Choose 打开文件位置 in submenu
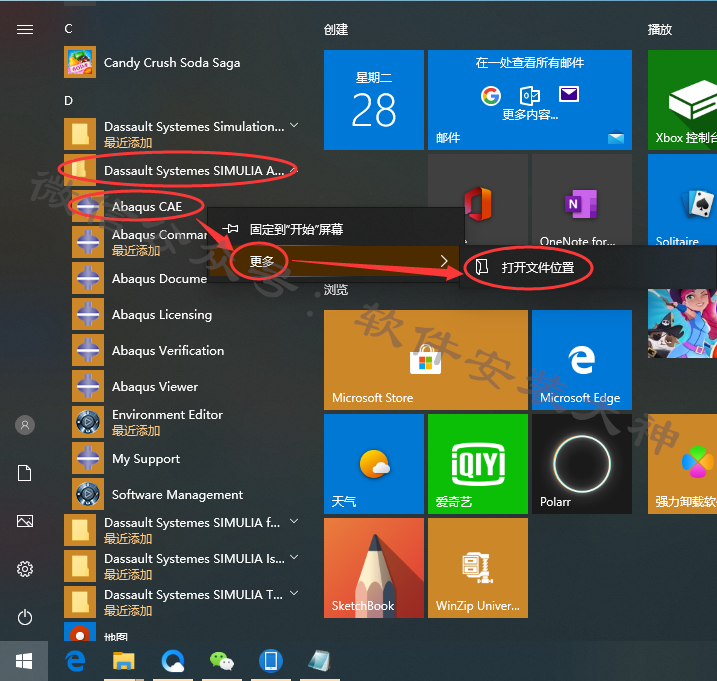The image size is (717, 681). [588, 267]
